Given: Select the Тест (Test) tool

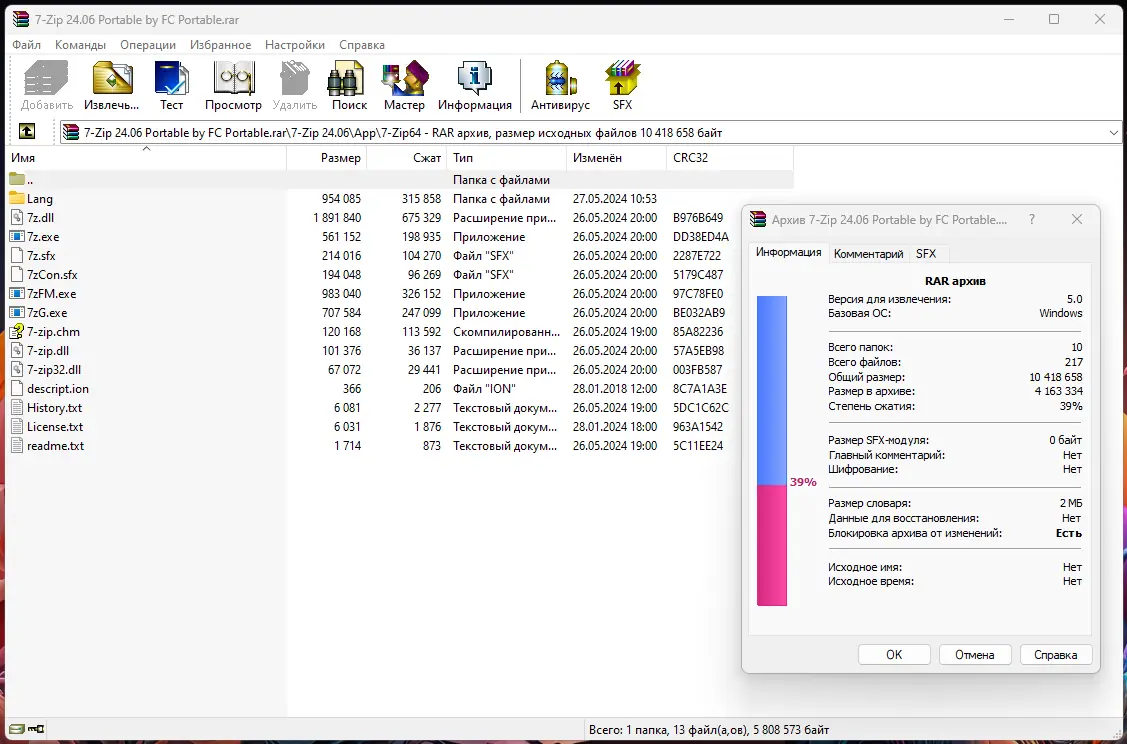Looking at the screenshot, I should (171, 84).
